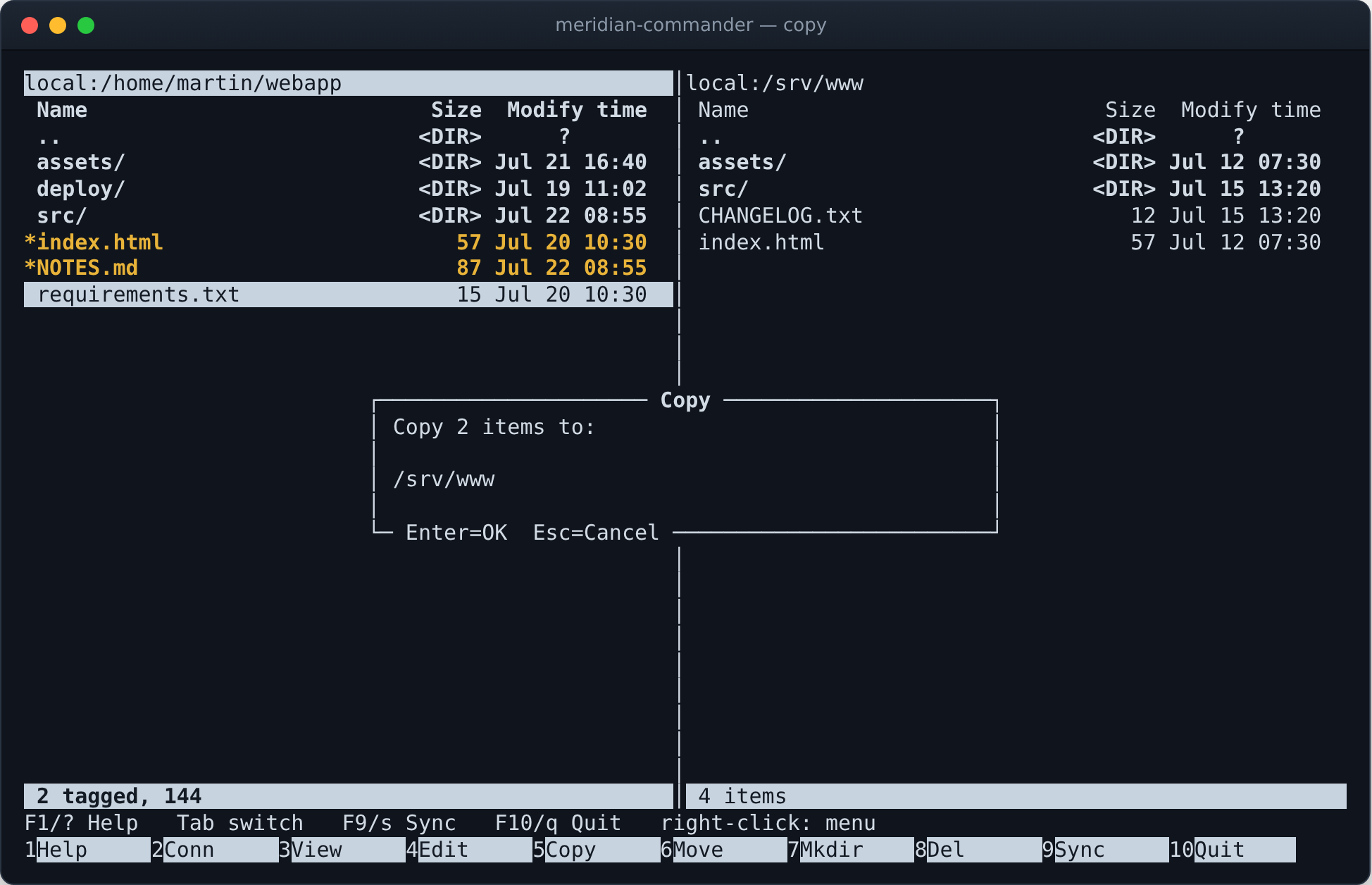
Task: Close the window with the red button
Action: 30,25
